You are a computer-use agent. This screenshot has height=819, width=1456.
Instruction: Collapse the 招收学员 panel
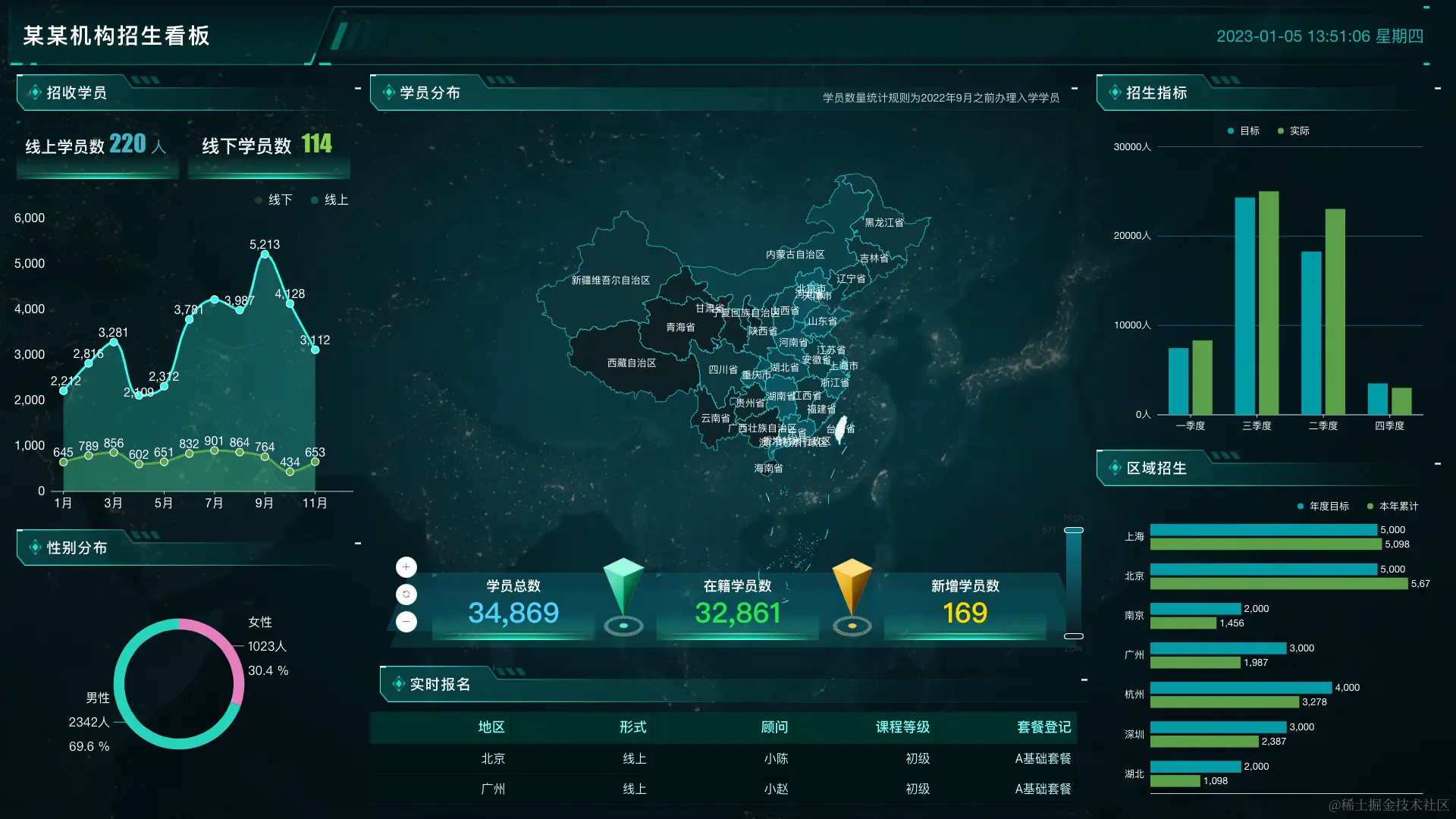[x=358, y=89]
